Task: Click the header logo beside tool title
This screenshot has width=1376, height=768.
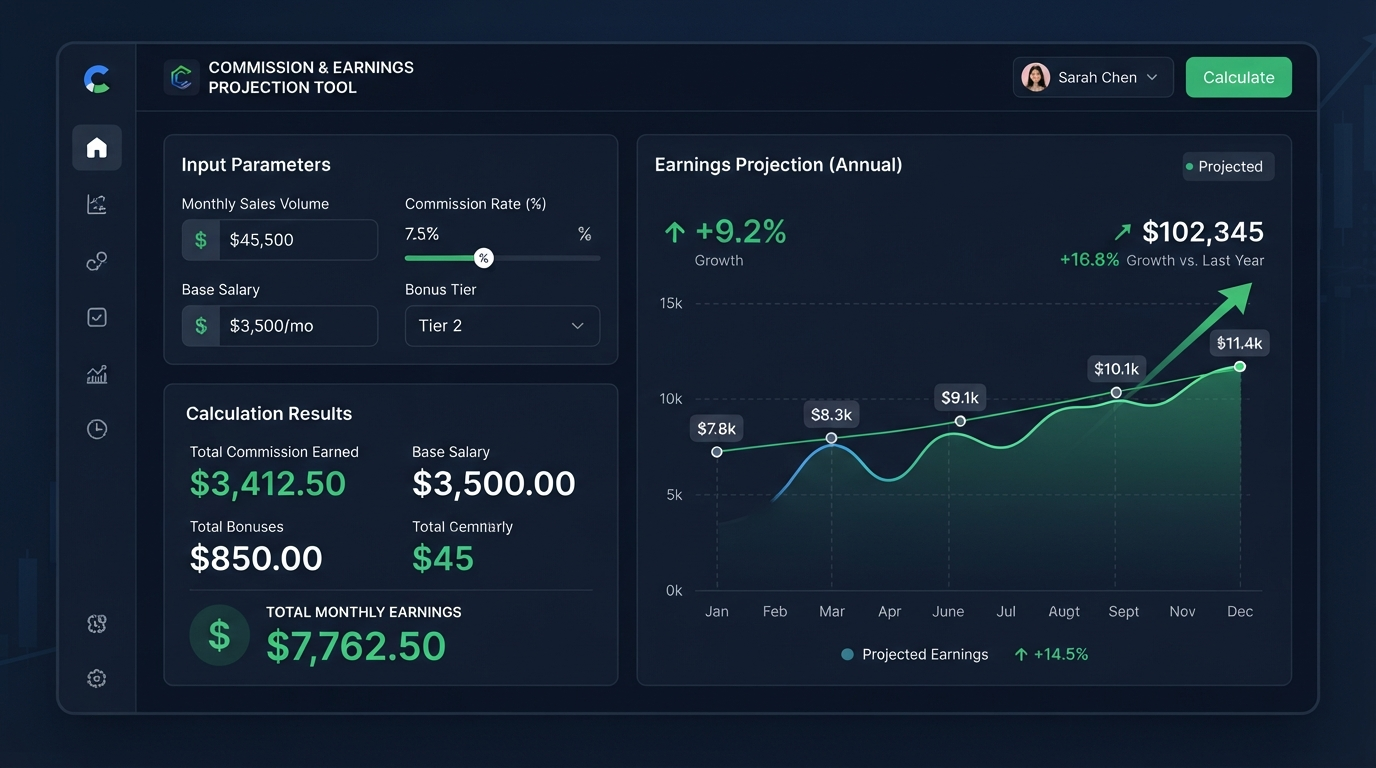Action: (x=182, y=77)
